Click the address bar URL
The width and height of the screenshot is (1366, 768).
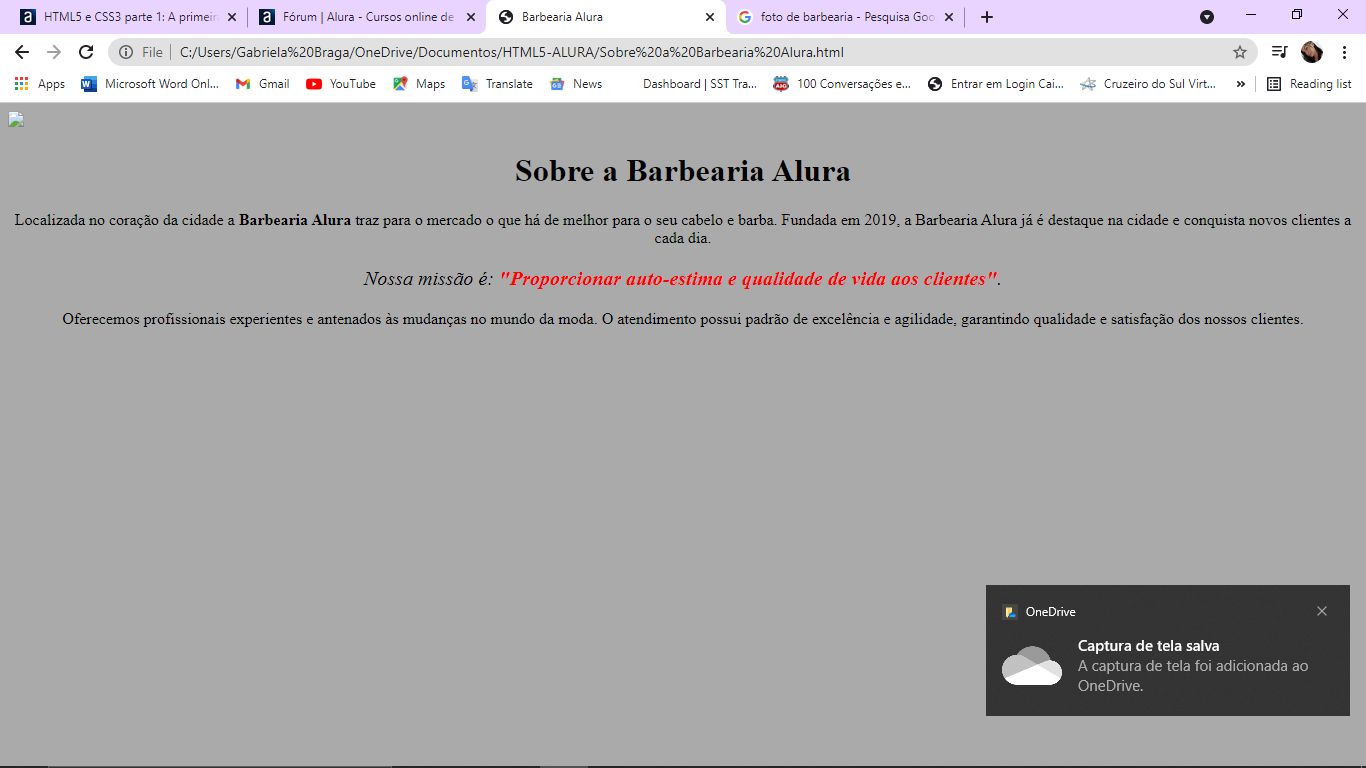(x=512, y=52)
